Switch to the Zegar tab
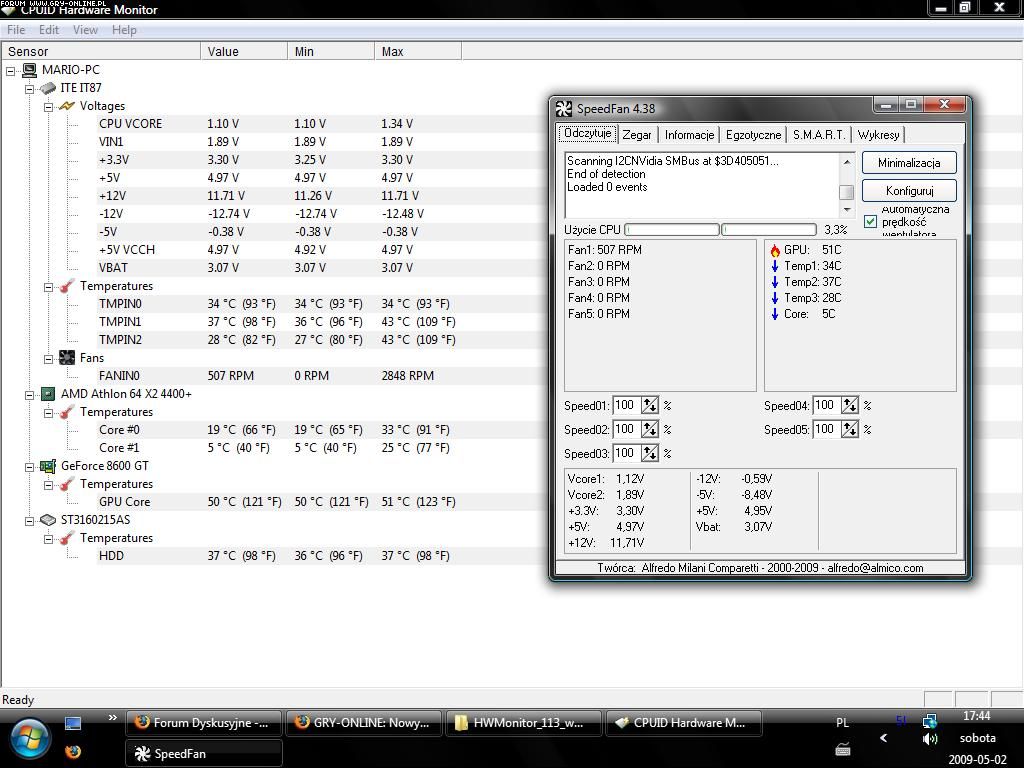Viewport: 1024px width, 768px height. 637,135
